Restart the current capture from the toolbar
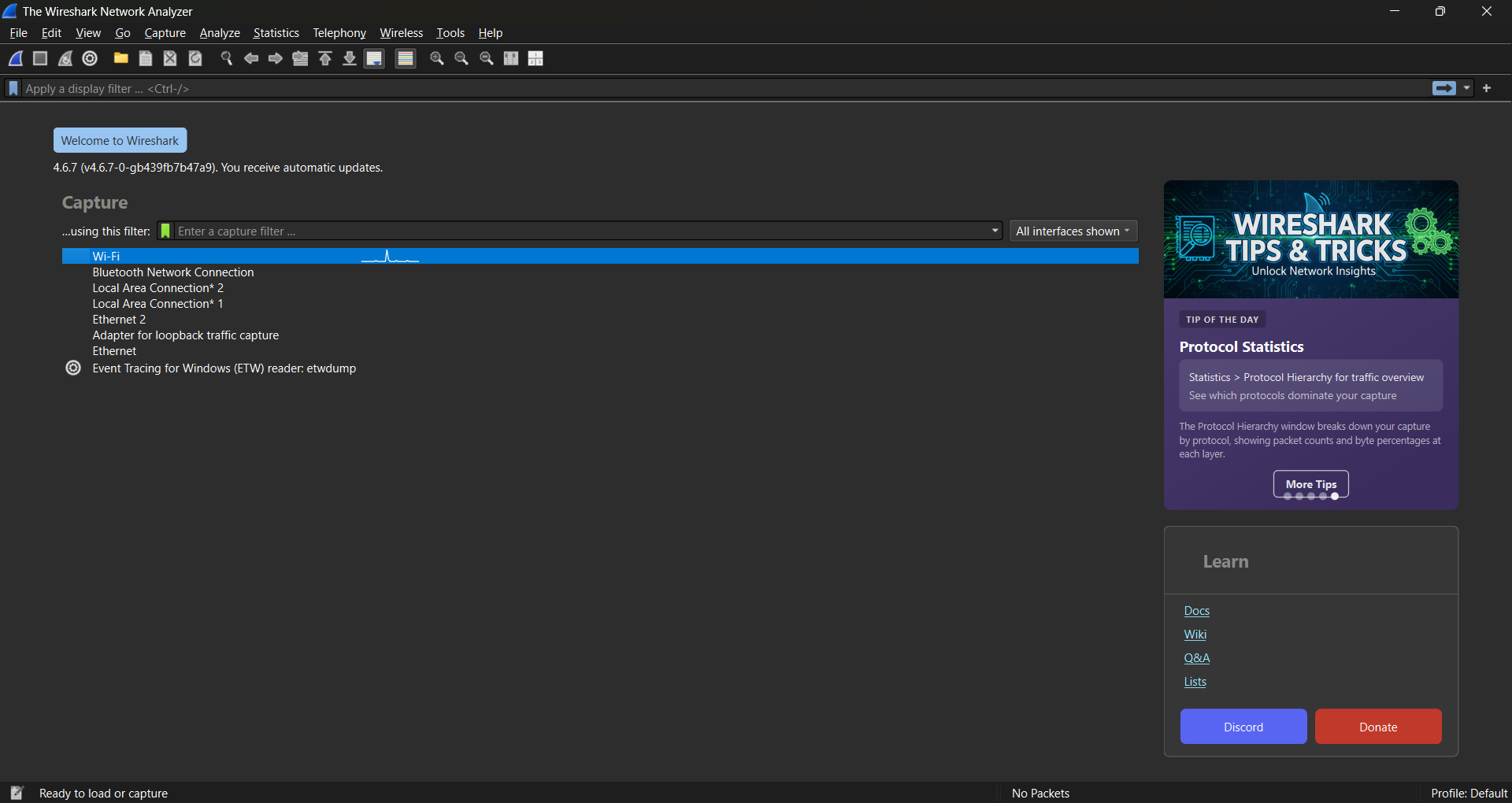1512x803 pixels. point(65,59)
